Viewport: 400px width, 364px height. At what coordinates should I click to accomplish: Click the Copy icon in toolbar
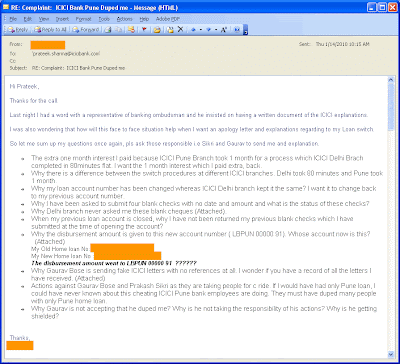pos(118,30)
